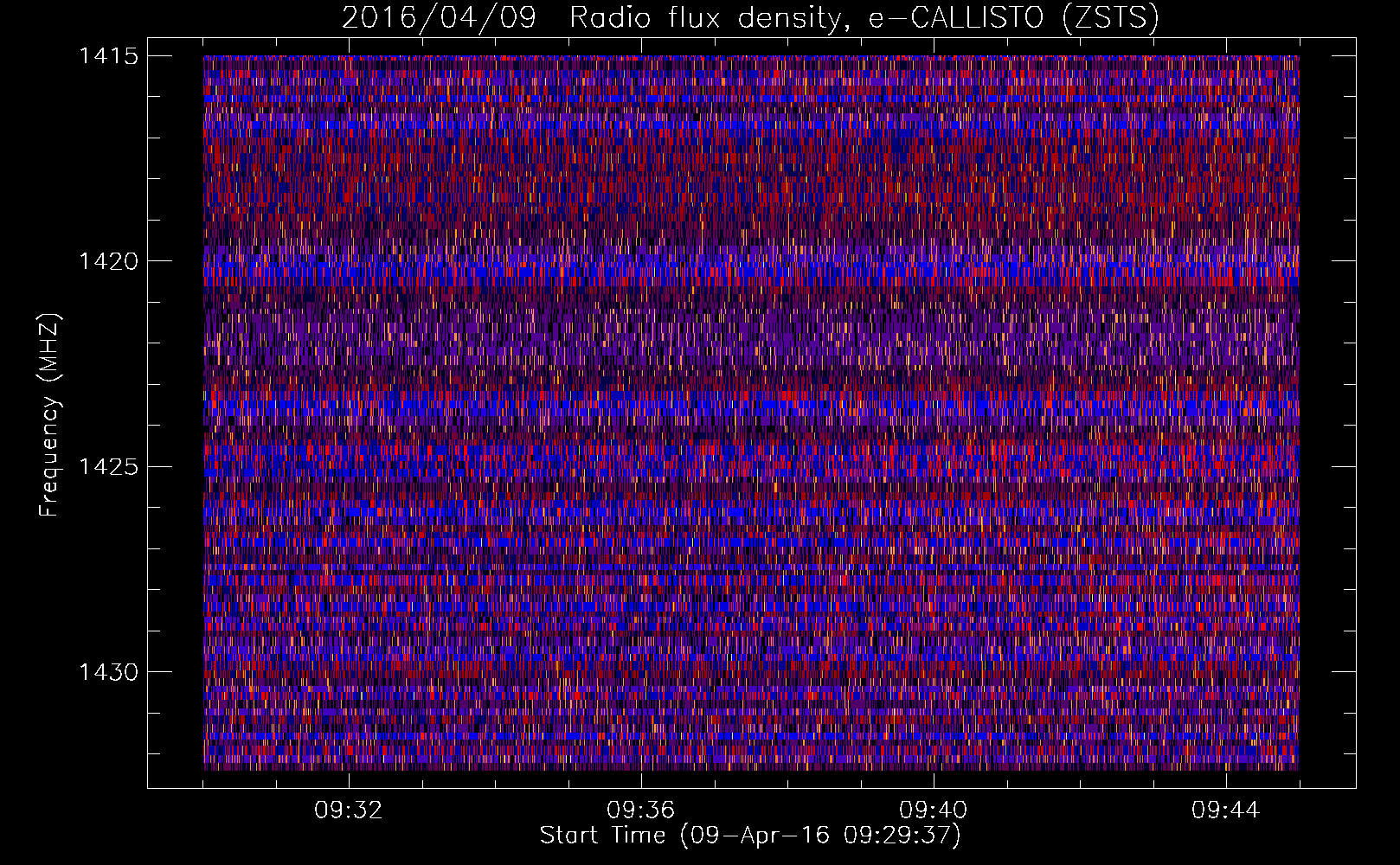Click the 'Frequency (MHZ)' axis title

(x=50, y=414)
